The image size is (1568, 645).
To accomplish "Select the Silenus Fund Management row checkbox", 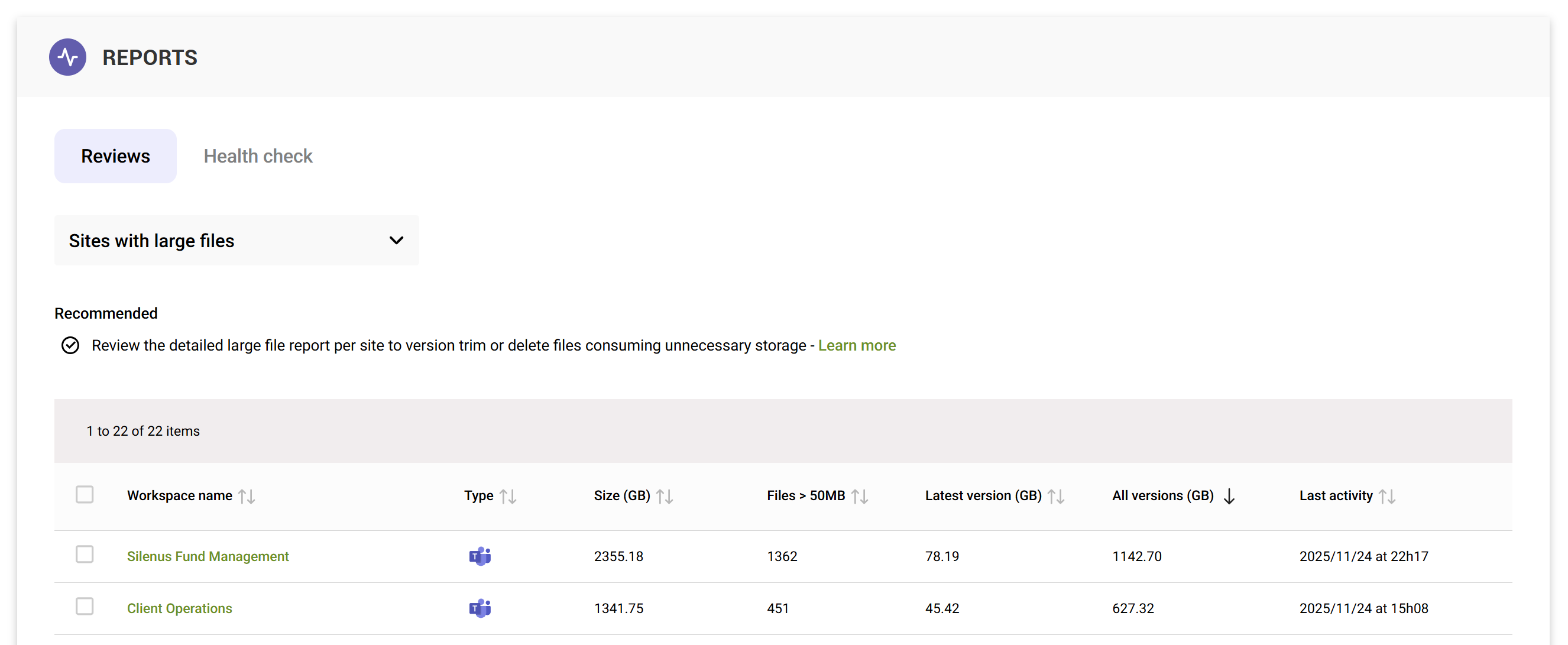I will click(x=85, y=555).
